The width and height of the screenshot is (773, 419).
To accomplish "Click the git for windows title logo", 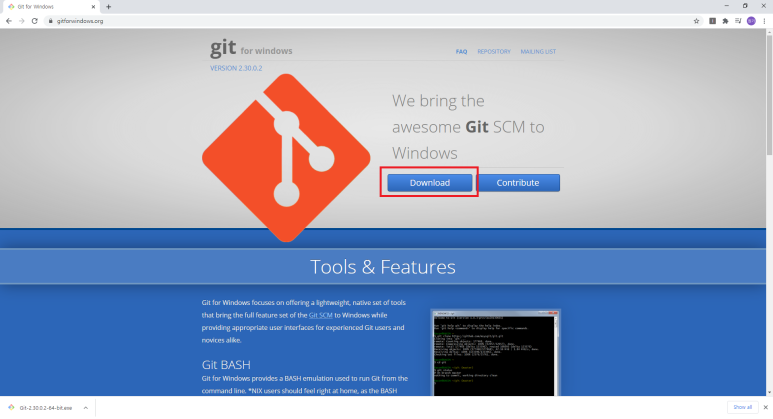I will point(251,48).
